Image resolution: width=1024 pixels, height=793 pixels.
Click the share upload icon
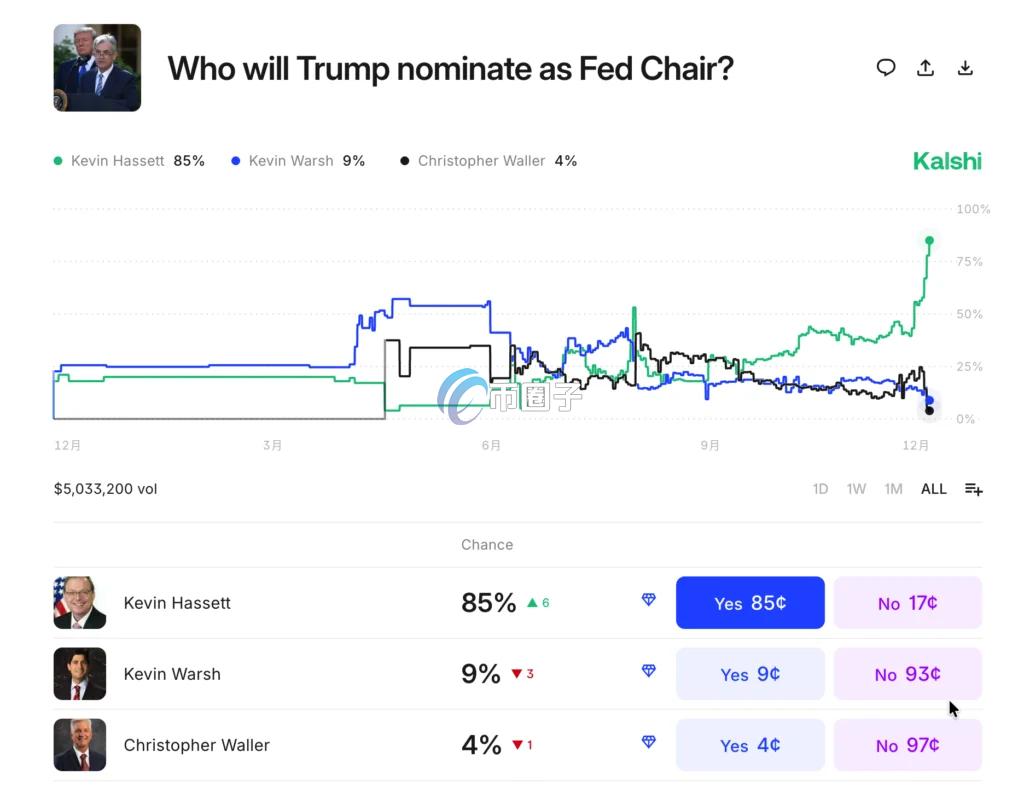926,68
